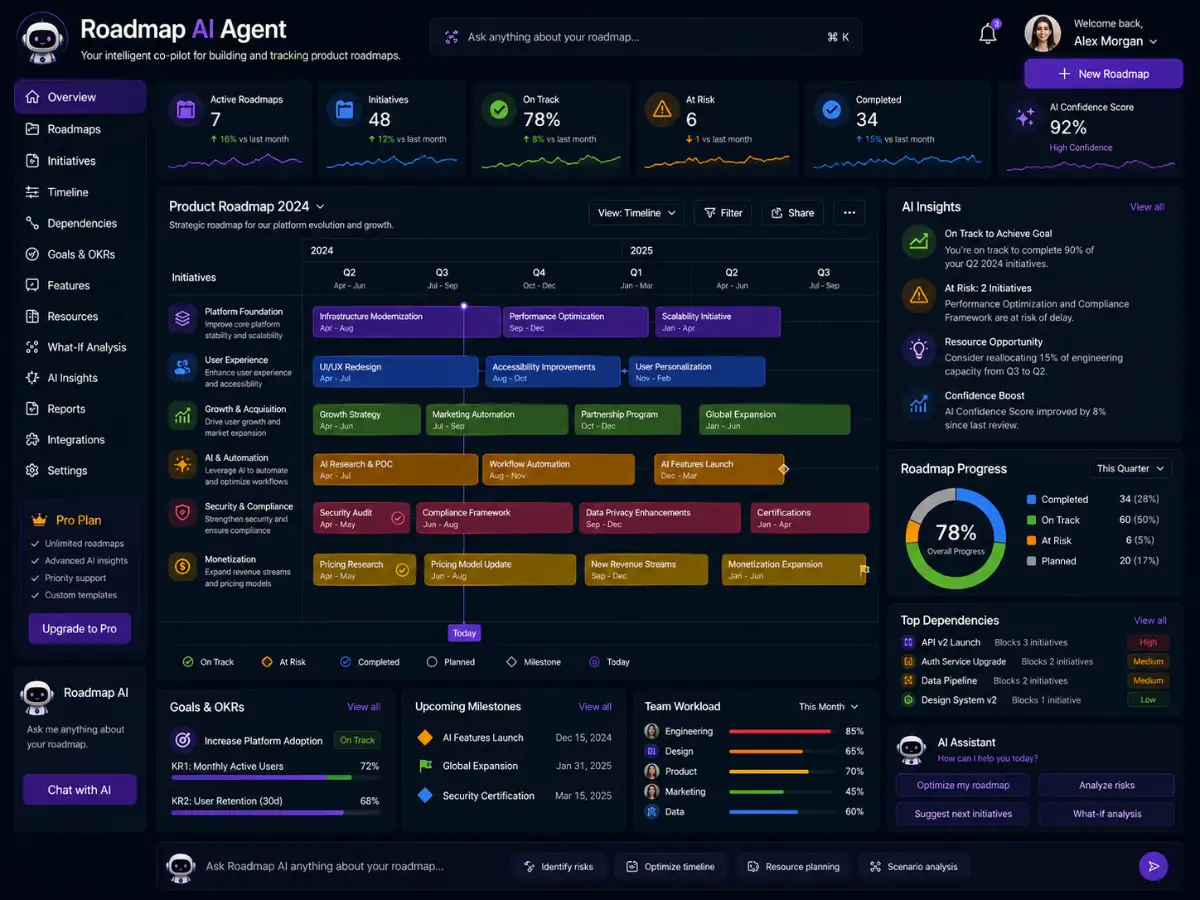Click the Identify risks quick action
The width and height of the screenshot is (1200, 900).
click(558, 866)
